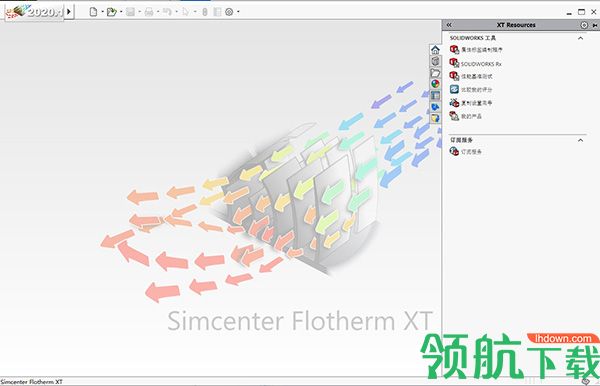The width and height of the screenshot is (600, 386).
Task: Click the Simcenter Flotherm XT status bar text
Action: [31, 382]
